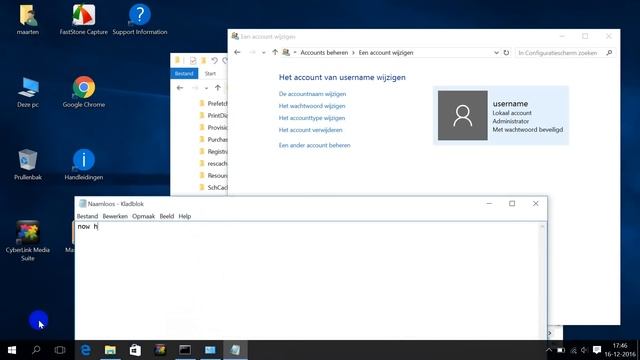Click Het account verwijderen link
Image resolution: width=640 pixels, height=360 pixels.
pyautogui.click(x=311, y=130)
